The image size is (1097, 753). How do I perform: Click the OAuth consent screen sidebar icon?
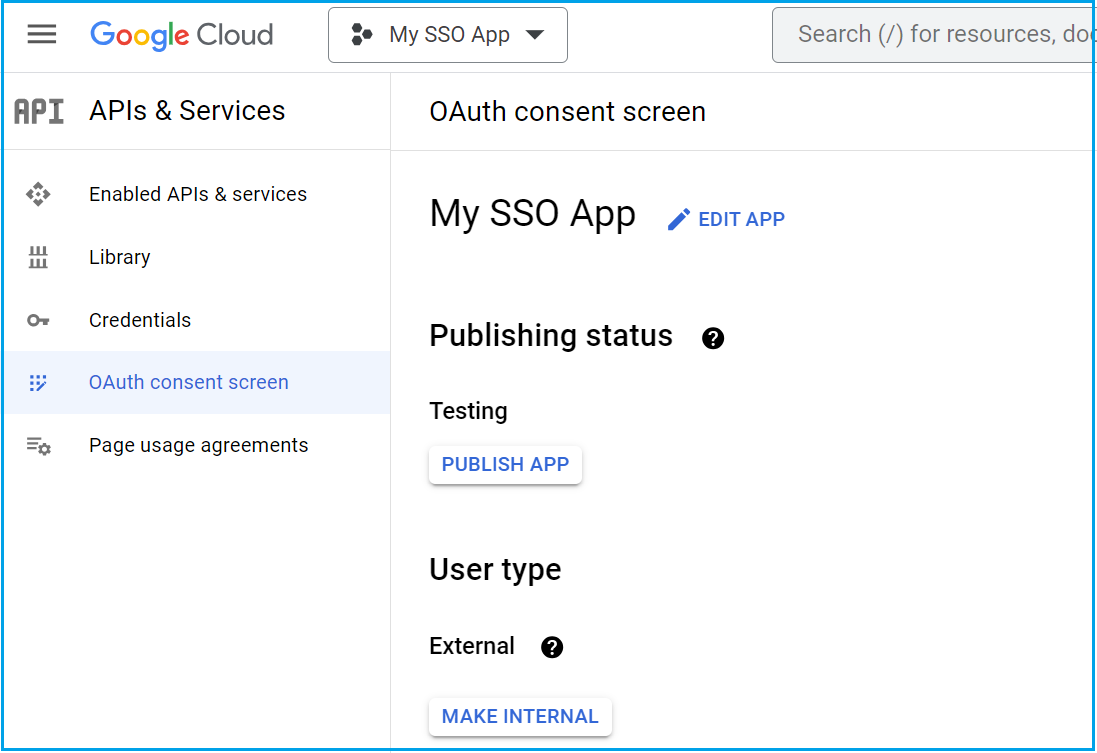click(x=38, y=383)
